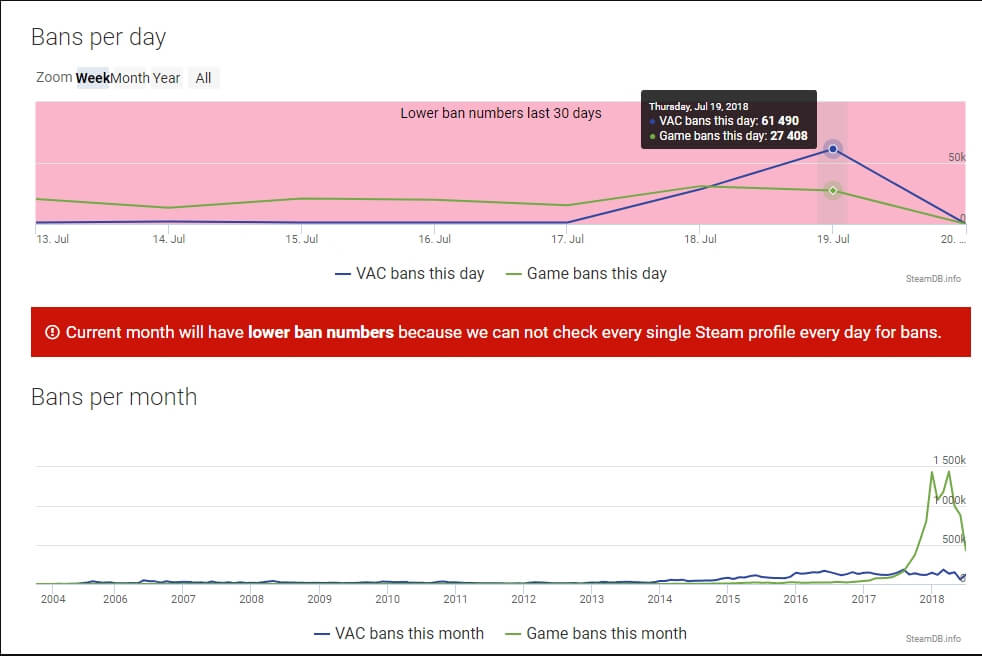982x656 pixels.
Task: Click the 2018 label on monthly chart axis
Action: 932,599
